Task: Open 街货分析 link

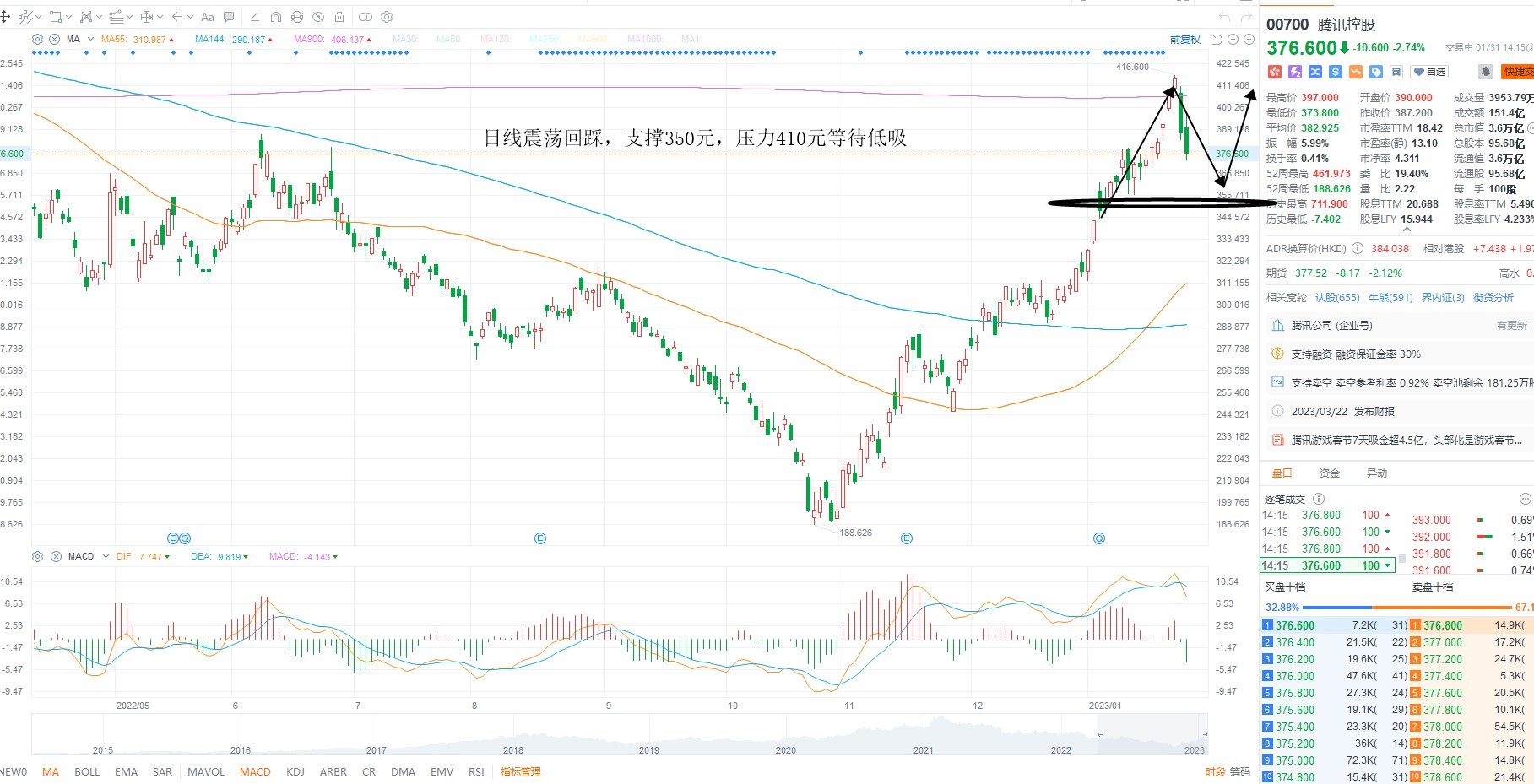Action: (x=1493, y=297)
